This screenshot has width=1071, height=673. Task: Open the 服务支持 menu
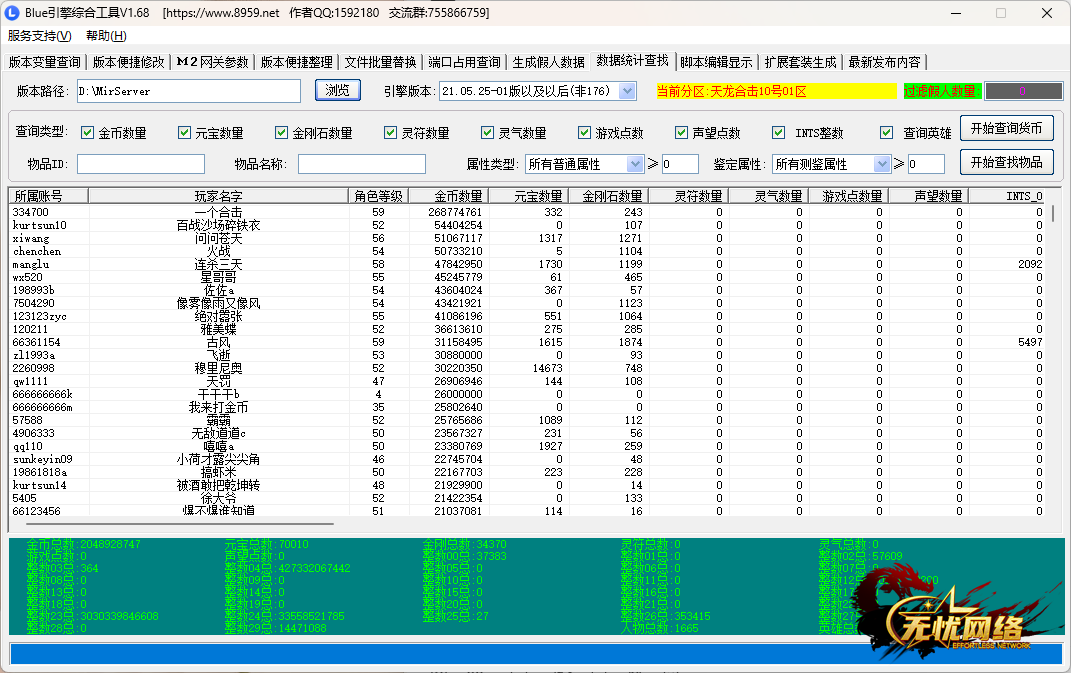pyautogui.click(x=39, y=36)
